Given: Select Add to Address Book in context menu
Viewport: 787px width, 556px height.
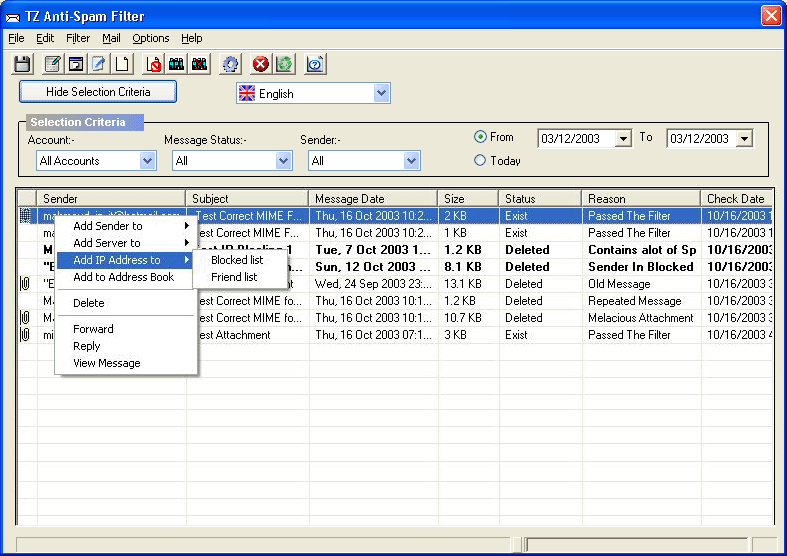Looking at the screenshot, I should [124, 277].
